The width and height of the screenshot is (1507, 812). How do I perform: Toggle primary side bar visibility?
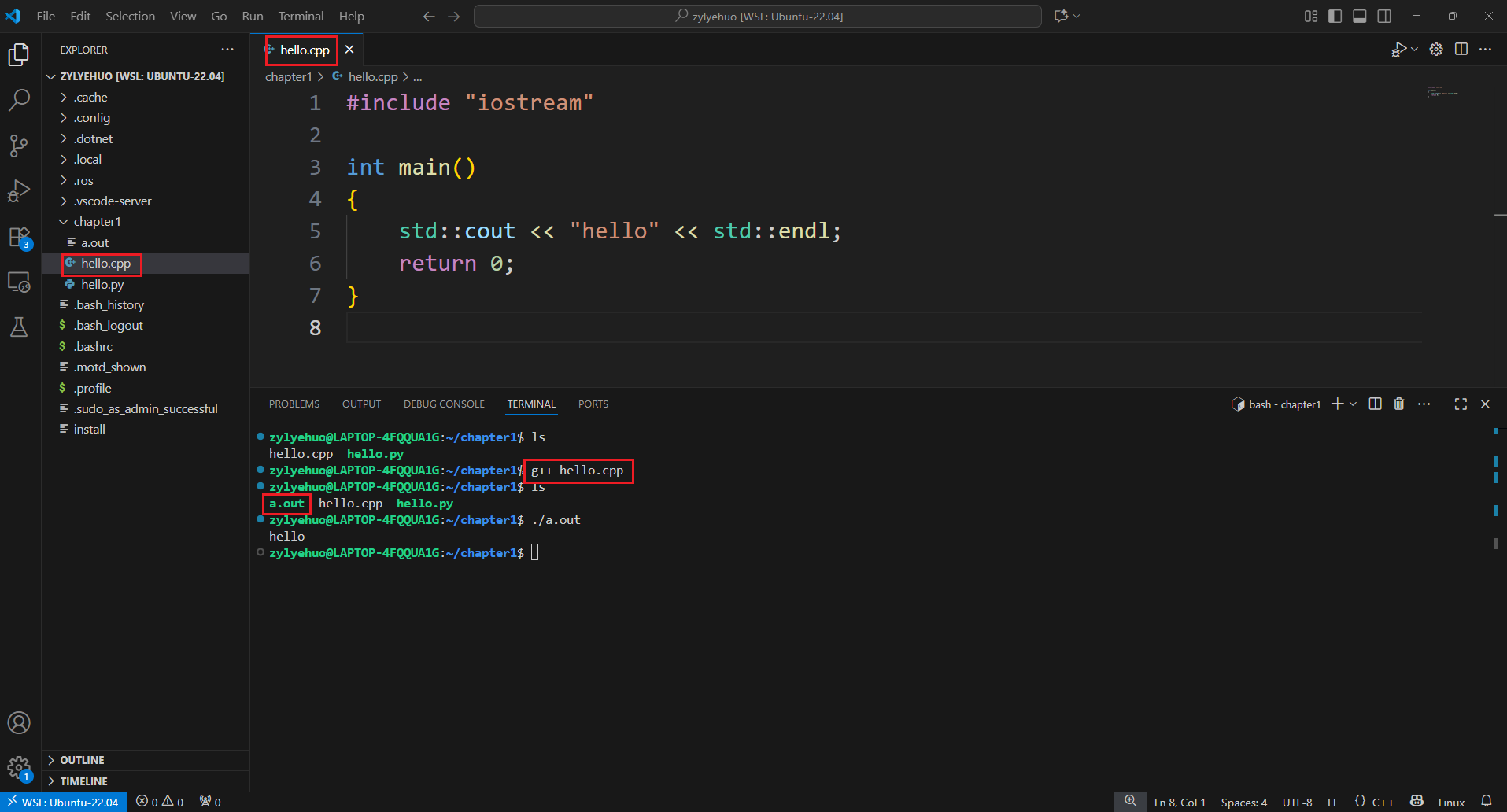pos(1335,17)
